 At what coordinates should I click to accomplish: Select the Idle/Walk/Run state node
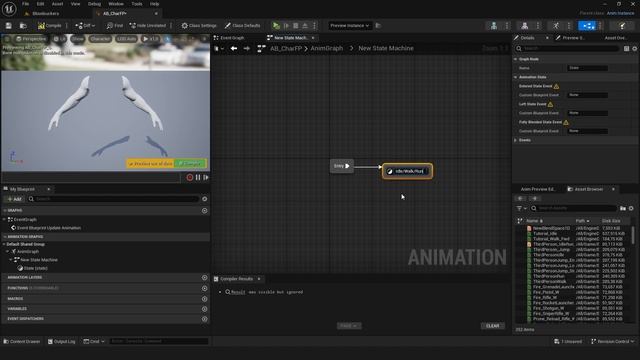click(x=407, y=171)
